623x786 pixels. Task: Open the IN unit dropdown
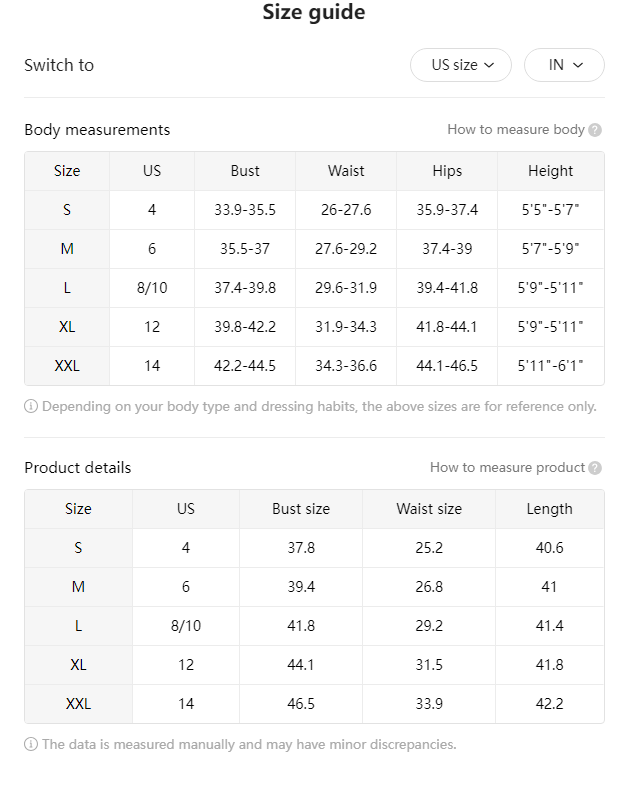[x=564, y=65]
